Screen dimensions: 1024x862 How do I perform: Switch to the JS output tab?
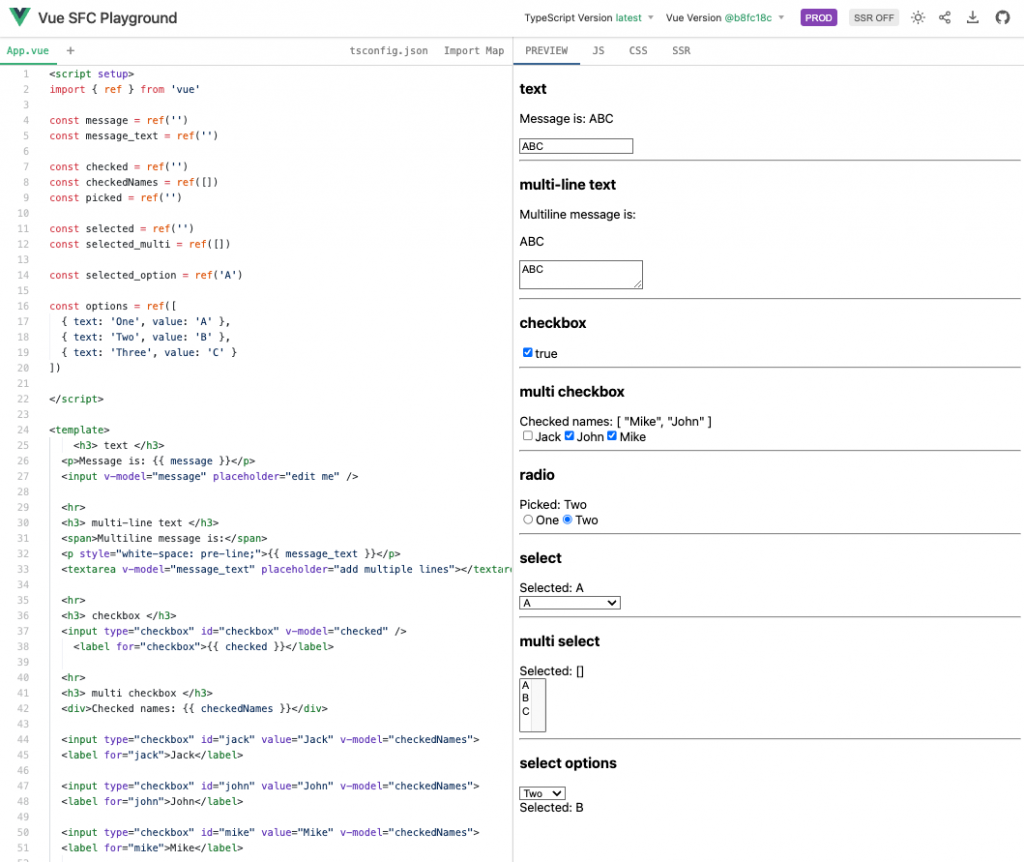click(598, 51)
